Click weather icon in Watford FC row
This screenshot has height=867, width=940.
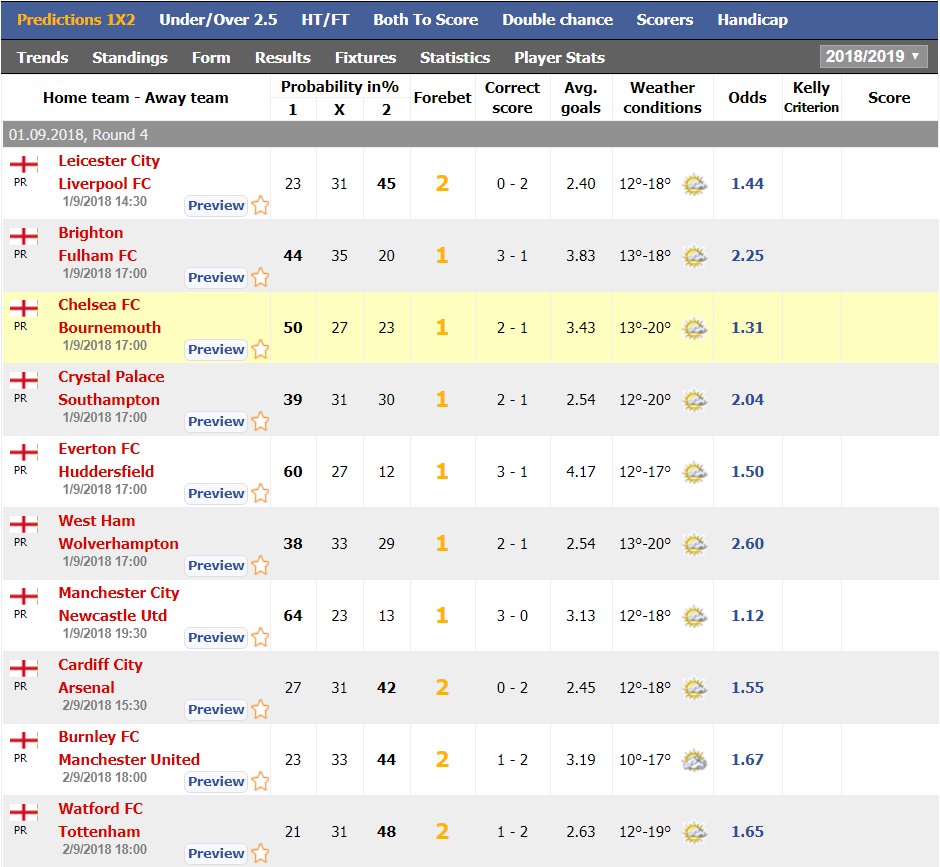(695, 832)
